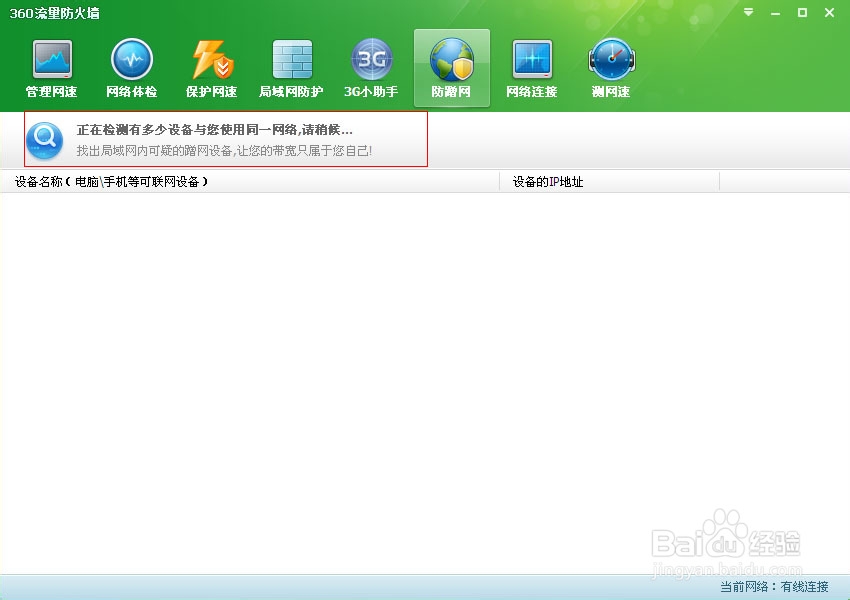Screen dimensions: 850x600
Task: Select the 保护网速 lightning shield icon
Action: click(211, 69)
